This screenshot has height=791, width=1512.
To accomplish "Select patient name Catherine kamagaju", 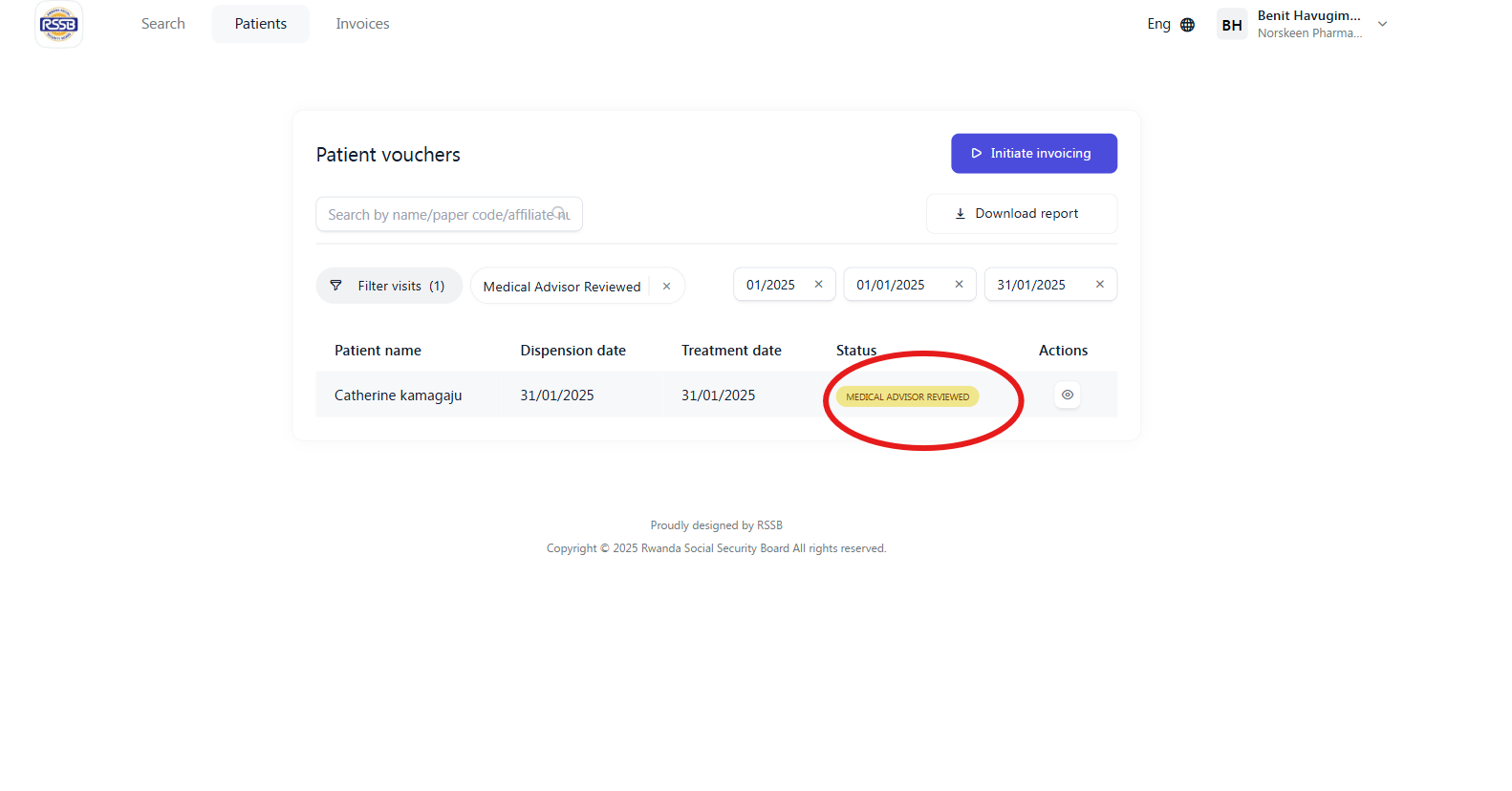I will (399, 395).
